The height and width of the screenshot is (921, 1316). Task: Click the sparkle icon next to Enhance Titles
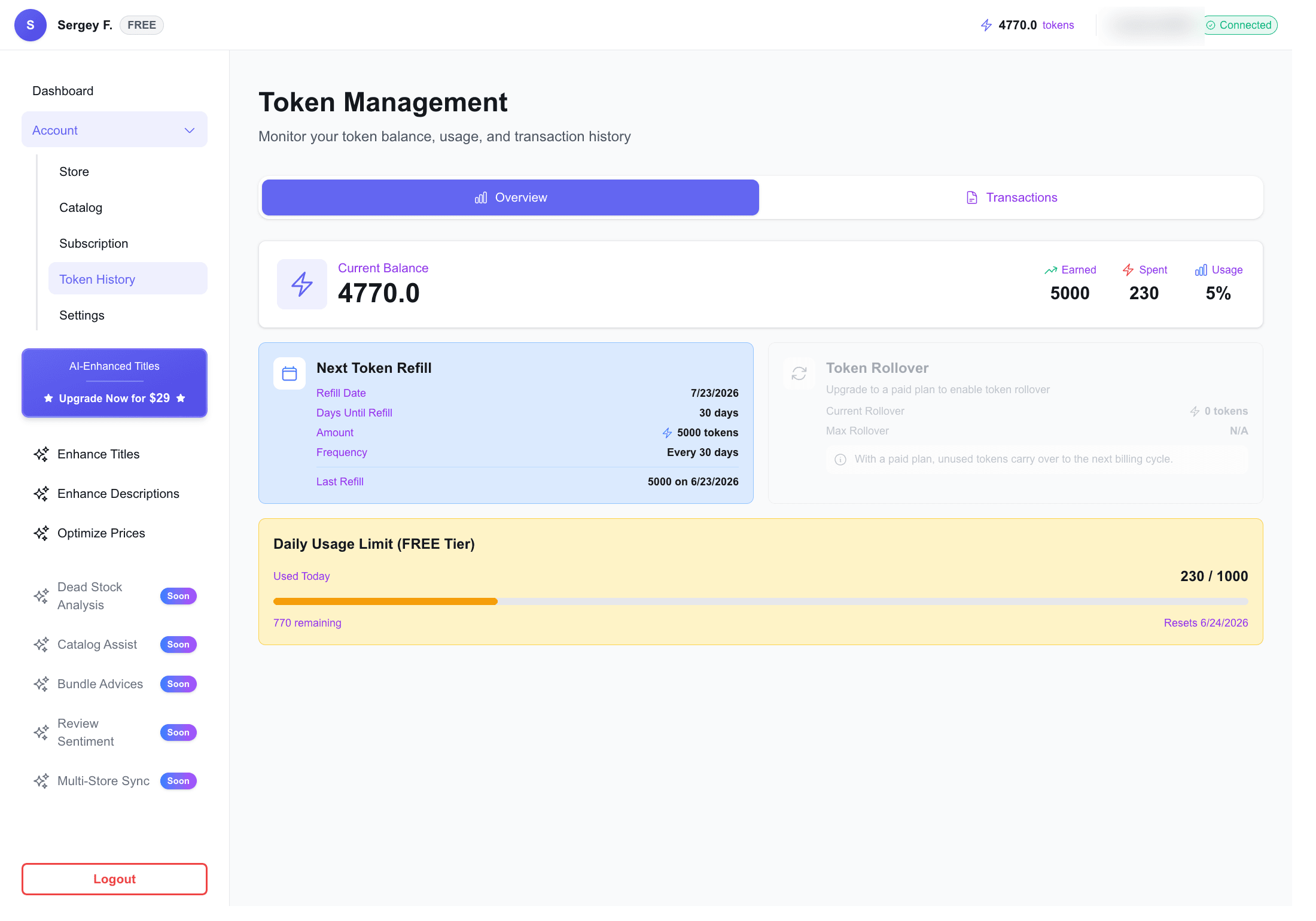pyautogui.click(x=41, y=454)
